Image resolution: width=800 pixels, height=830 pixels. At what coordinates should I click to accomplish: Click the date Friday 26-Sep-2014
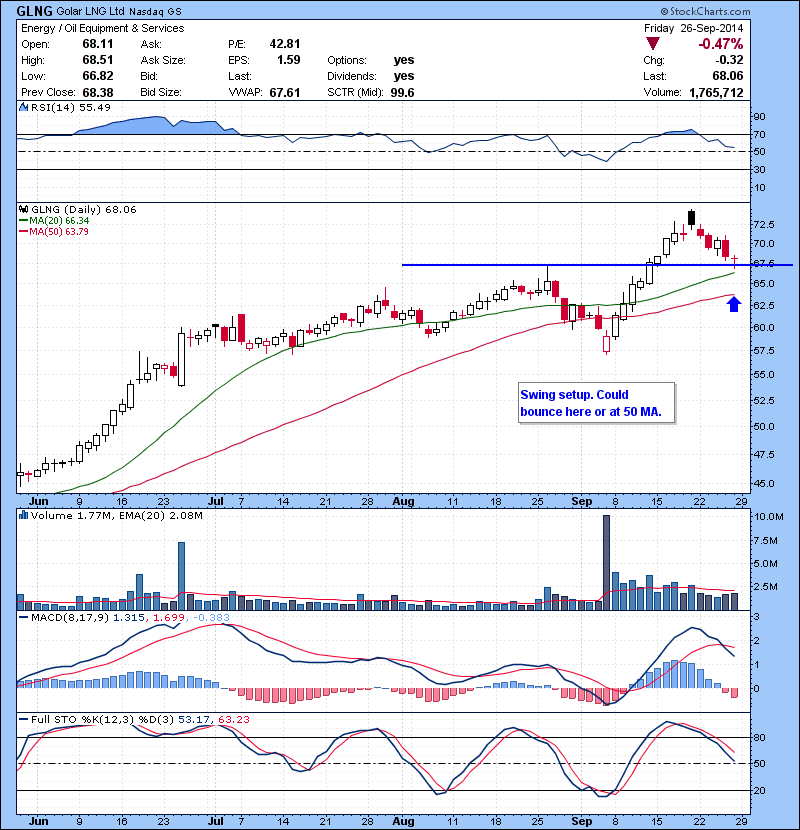coord(694,29)
